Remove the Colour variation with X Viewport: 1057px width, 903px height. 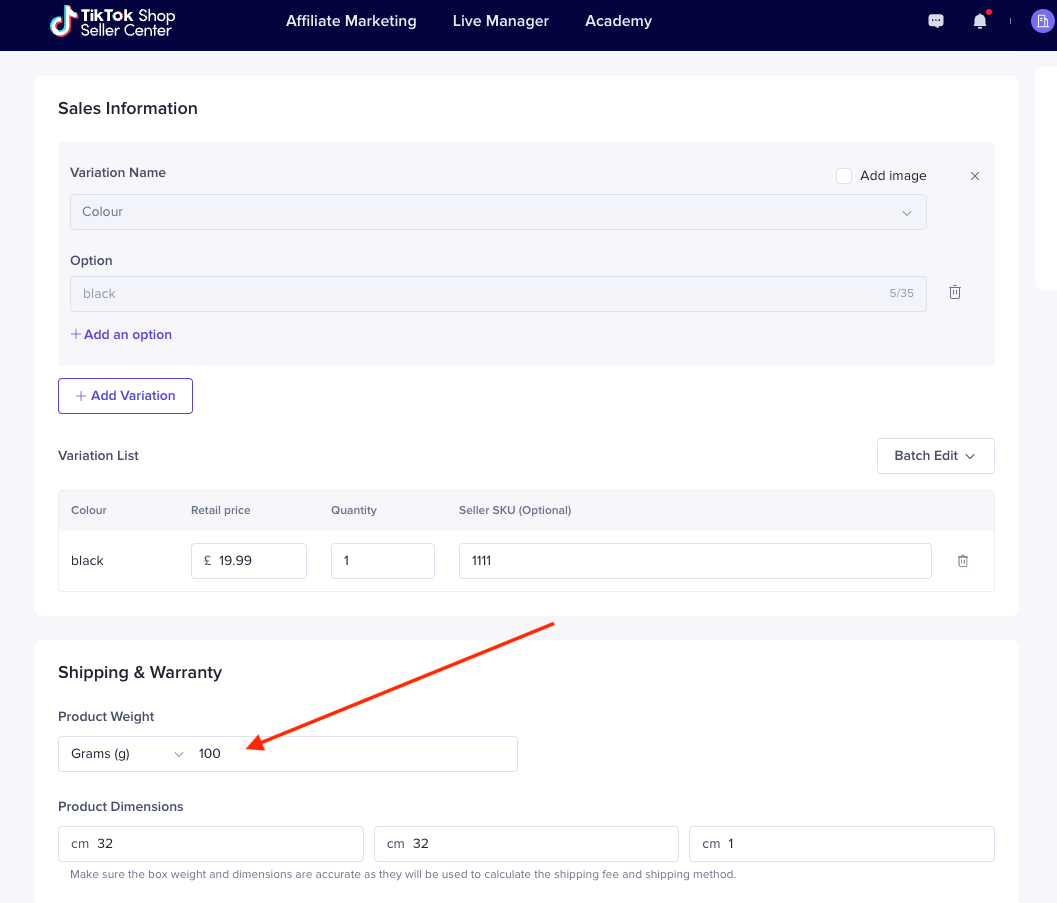pos(975,176)
